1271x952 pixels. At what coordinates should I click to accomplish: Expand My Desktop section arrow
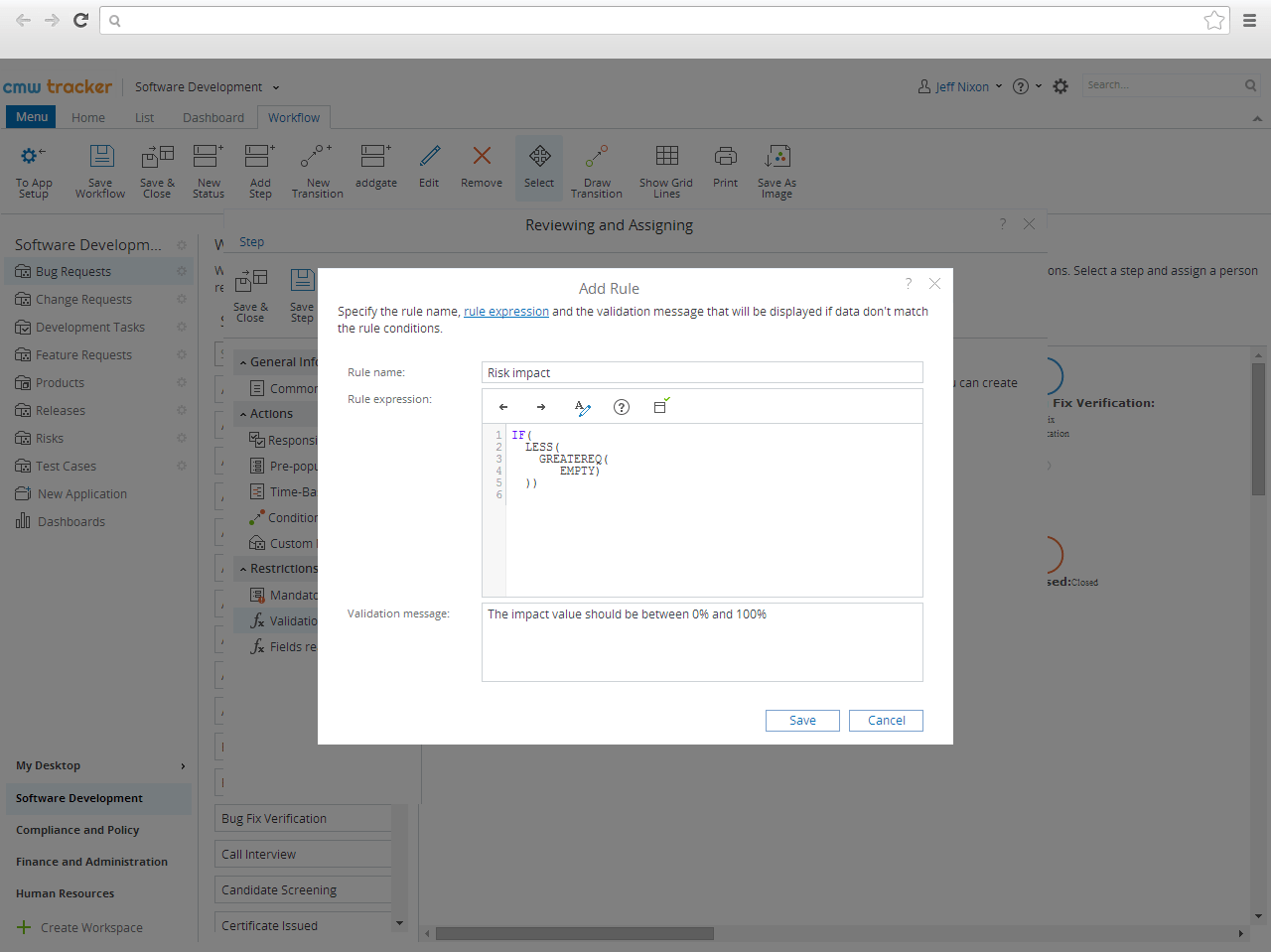tap(183, 766)
